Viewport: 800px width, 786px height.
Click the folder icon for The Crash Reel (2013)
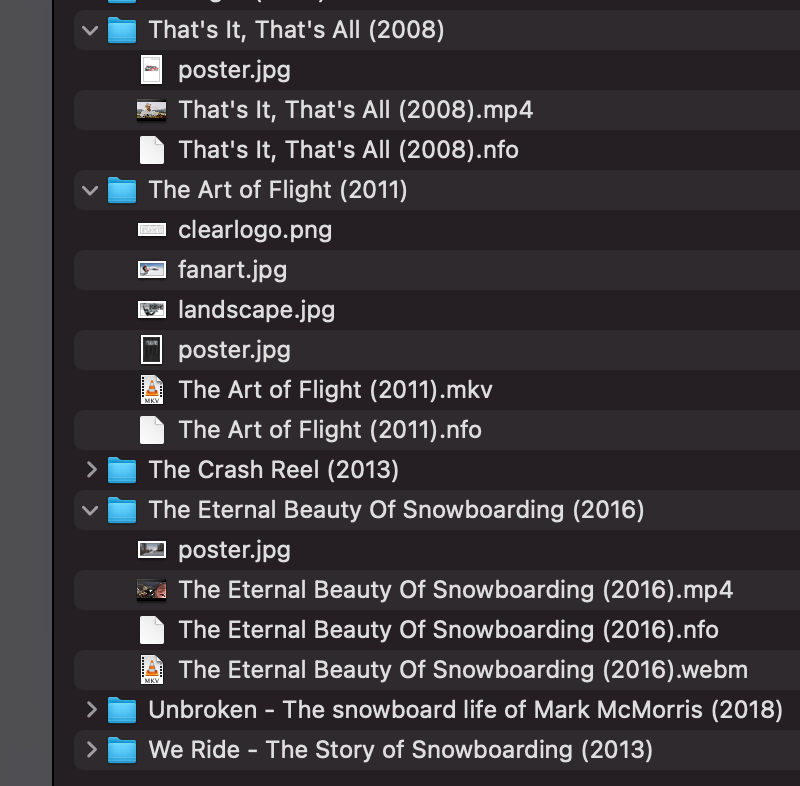[x=122, y=470]
